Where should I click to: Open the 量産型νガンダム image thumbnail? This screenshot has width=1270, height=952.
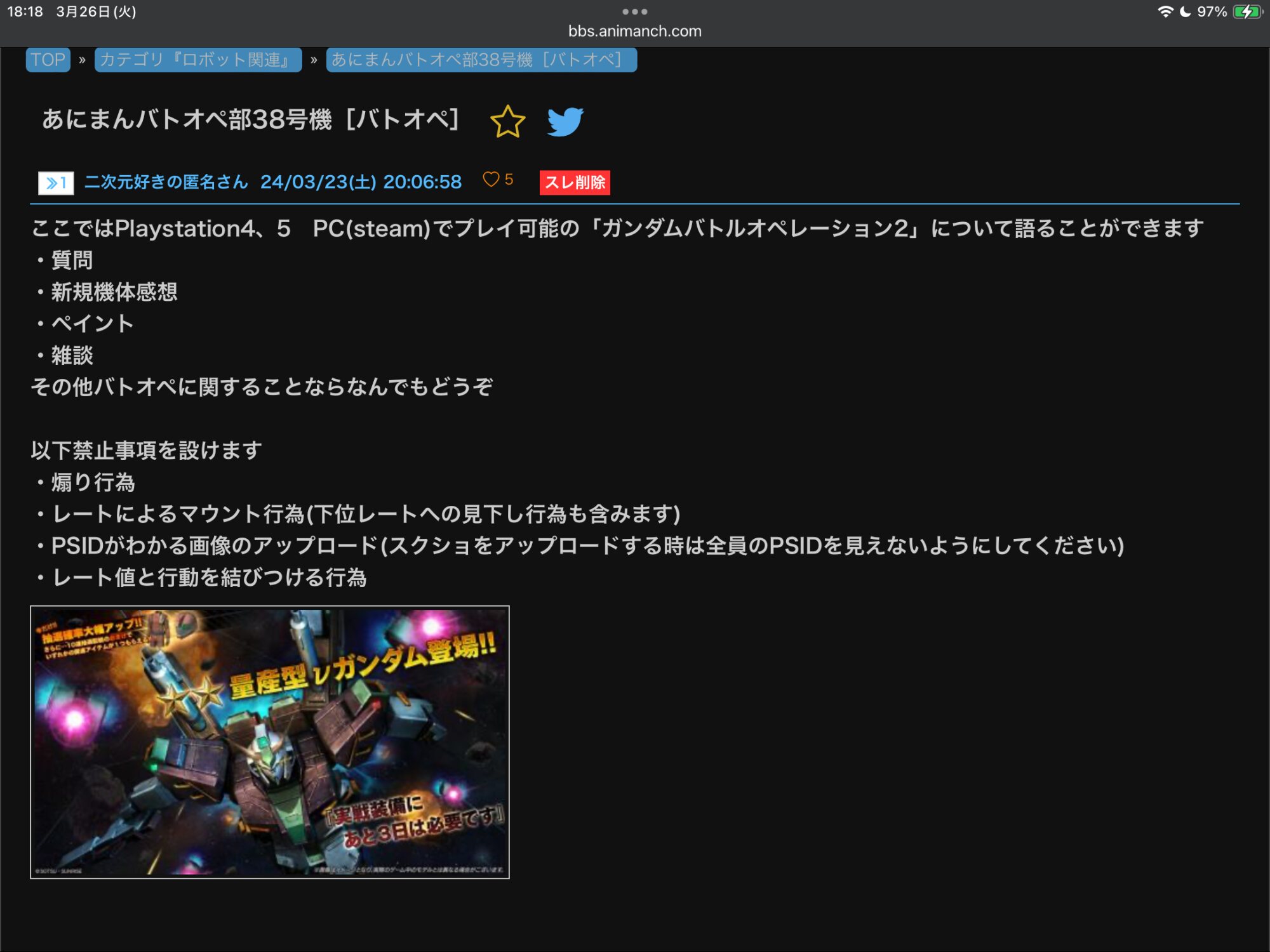tap(270, 742)
